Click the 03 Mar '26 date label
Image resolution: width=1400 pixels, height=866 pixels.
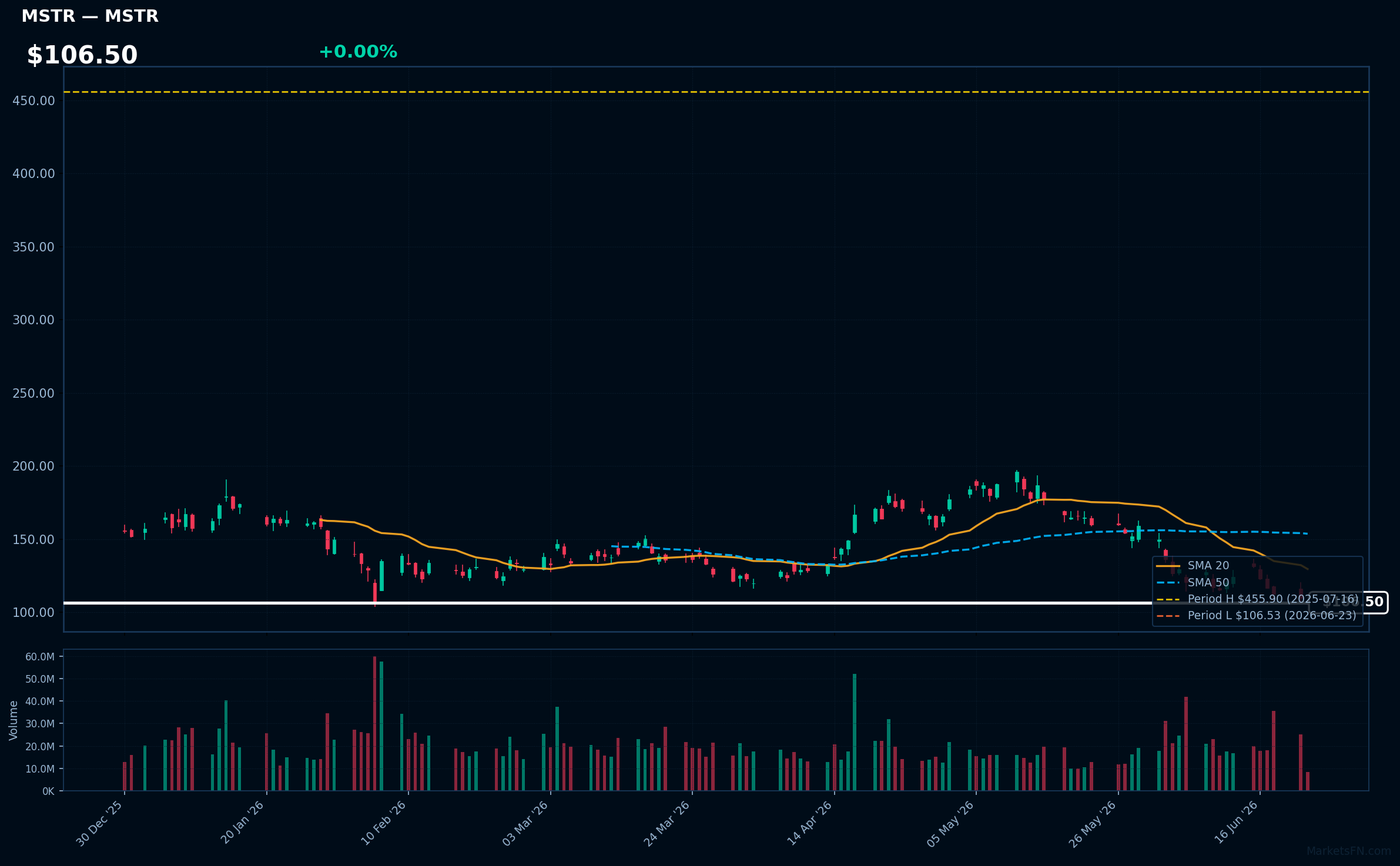tap(525, 824)
